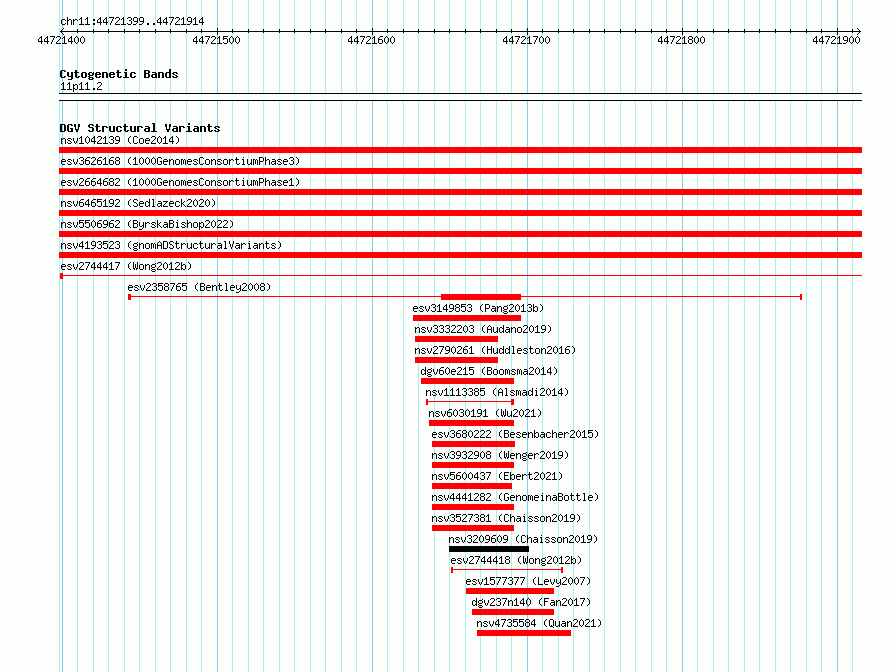This screenshot has width=890, height=672.
Task: Open nsv3209609 (Chaisson2019) variant
Action: coord(523,539)
